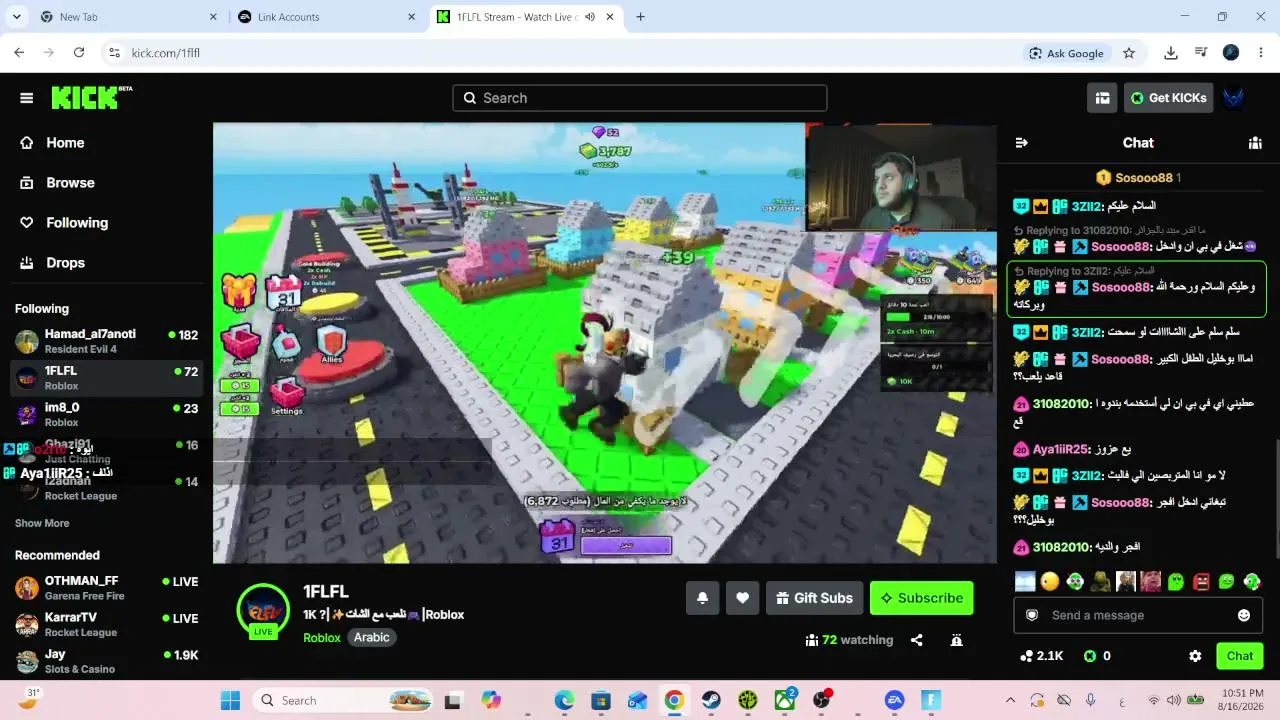Collapse the chat panel with arrow icon

coord(1021,143)
